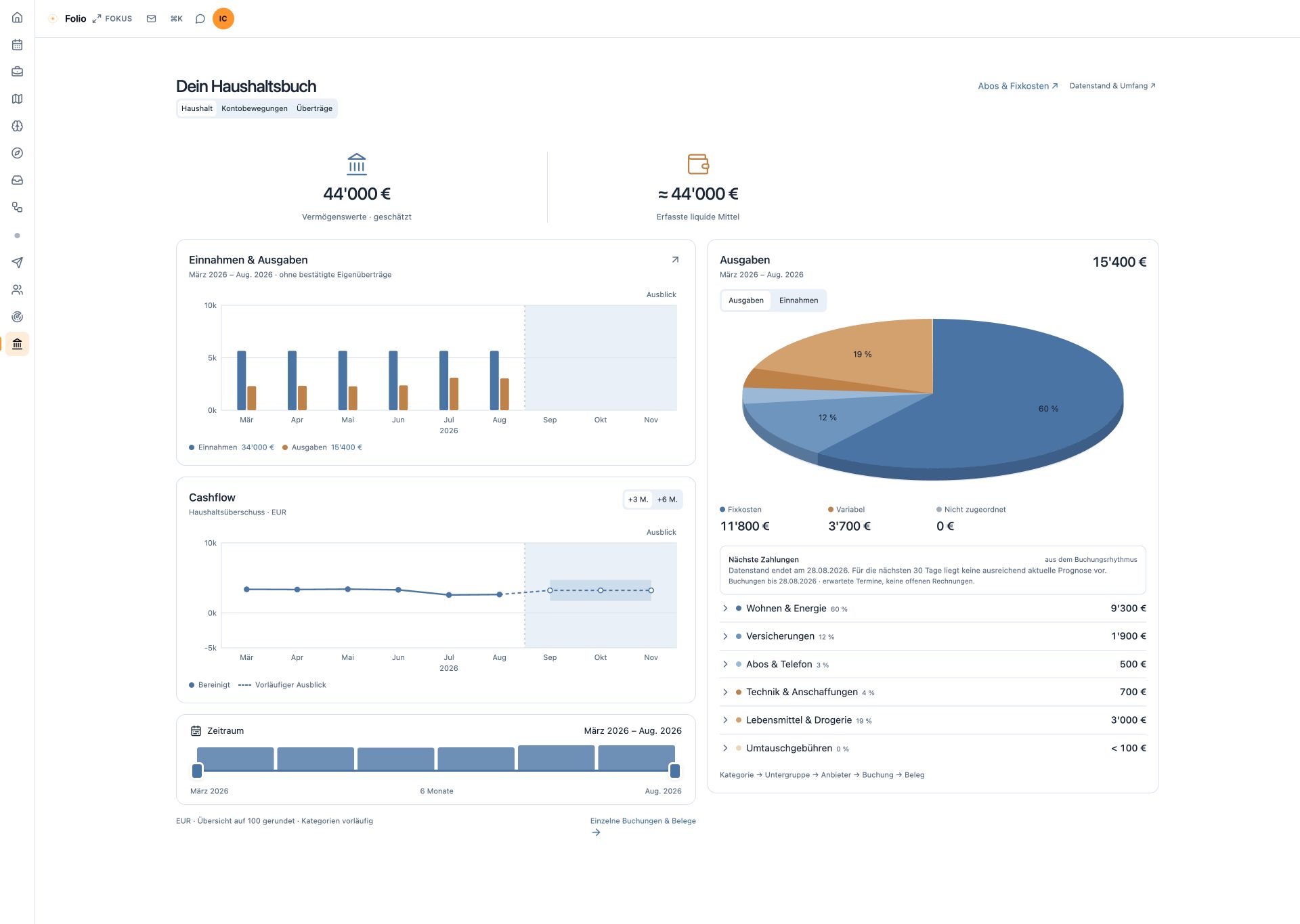
Task: Open the briefcase icon in sidebar
Action: coord(18,72)
